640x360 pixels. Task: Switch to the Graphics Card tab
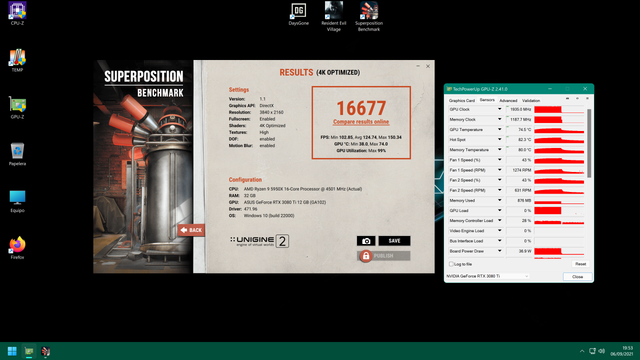462,100
